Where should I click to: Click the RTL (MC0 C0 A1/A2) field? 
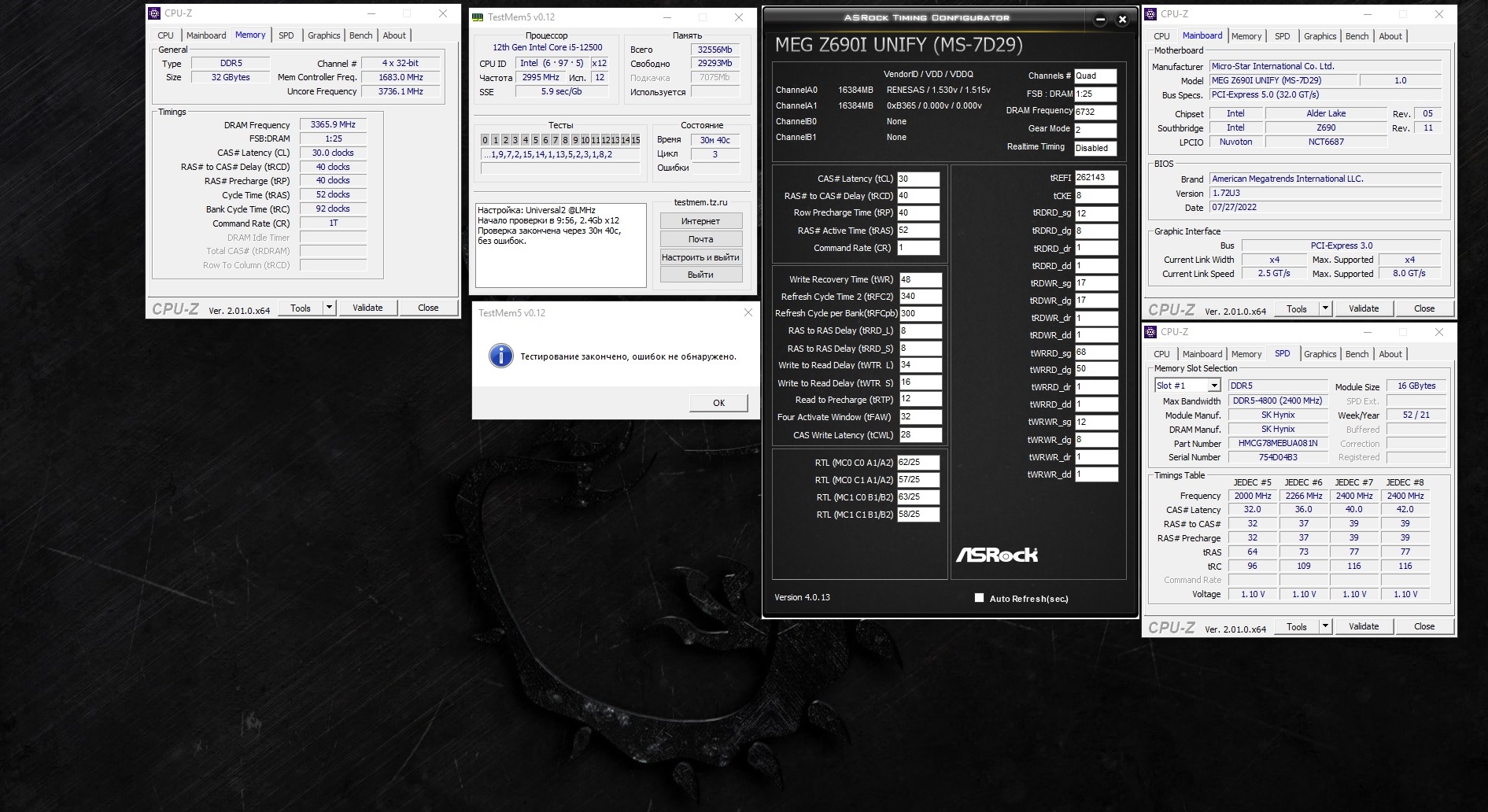coord(918,463)
